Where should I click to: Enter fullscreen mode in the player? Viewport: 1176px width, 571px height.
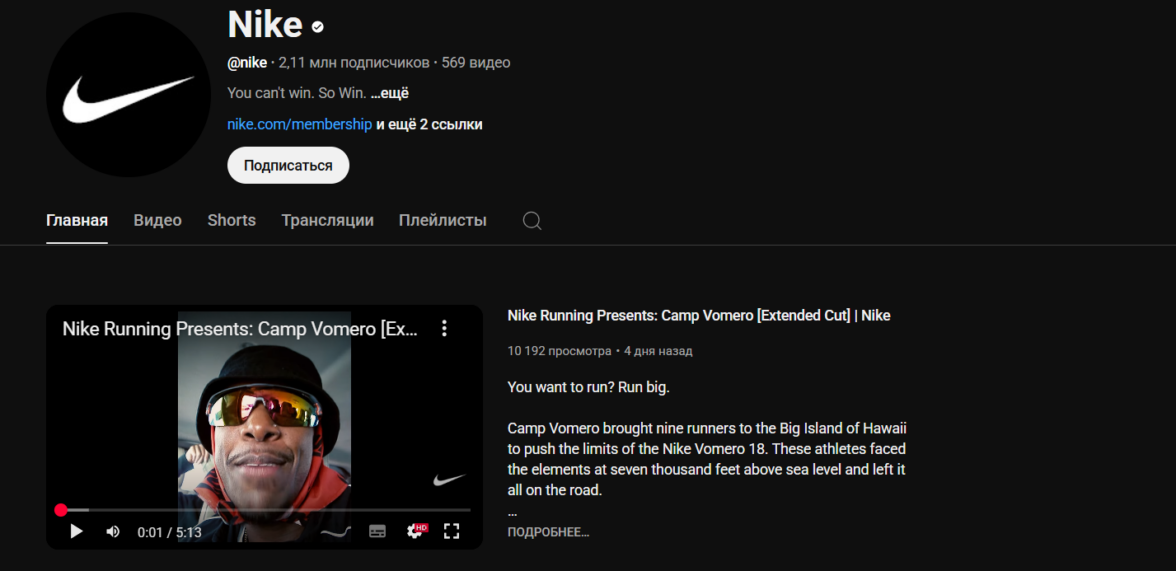click(x=452, y=531)
